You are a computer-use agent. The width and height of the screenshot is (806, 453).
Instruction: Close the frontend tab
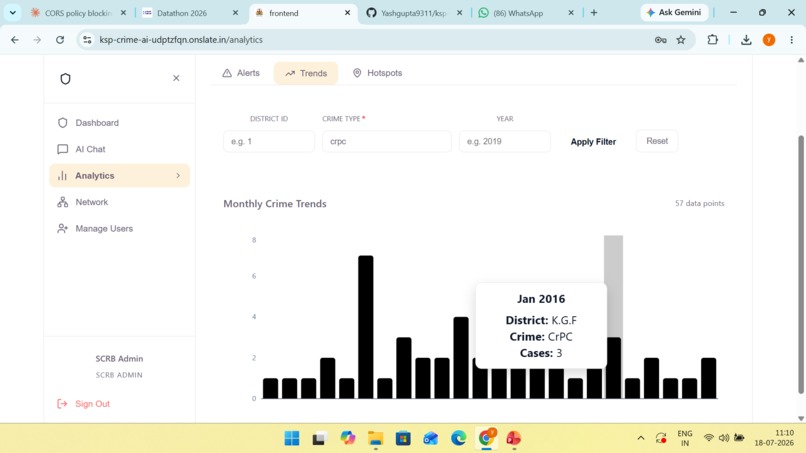(347, 13)
